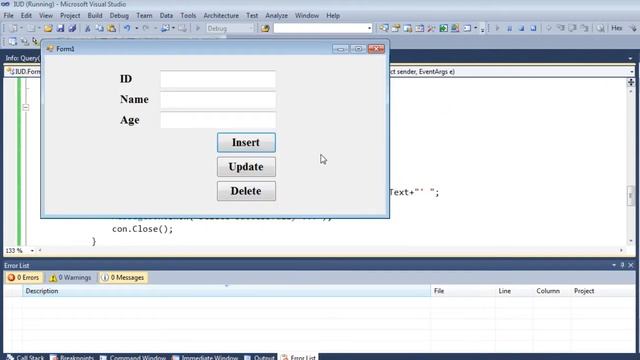Image resolution: width=640 pixels, height=360 pixels.
Task: Focus the ID text box
Action: [x=218, y=79]
